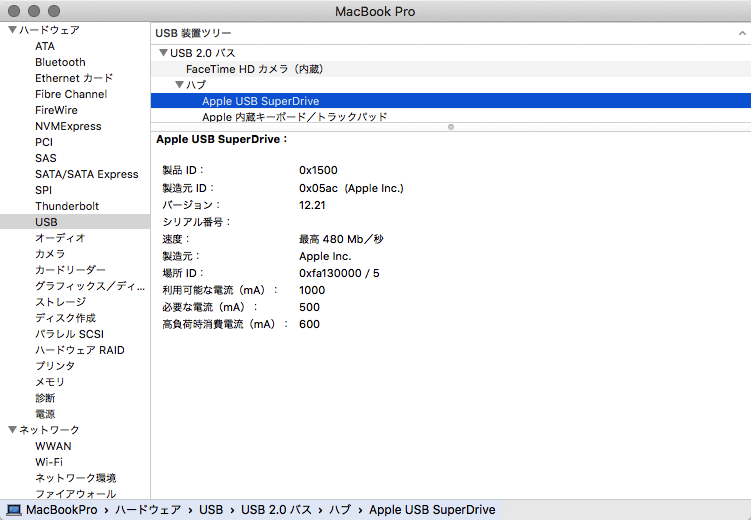This screenshot has height=520, width=751.
Task: Click the 利用可能な電流 value 1000
Action: (x=312, y=290)
